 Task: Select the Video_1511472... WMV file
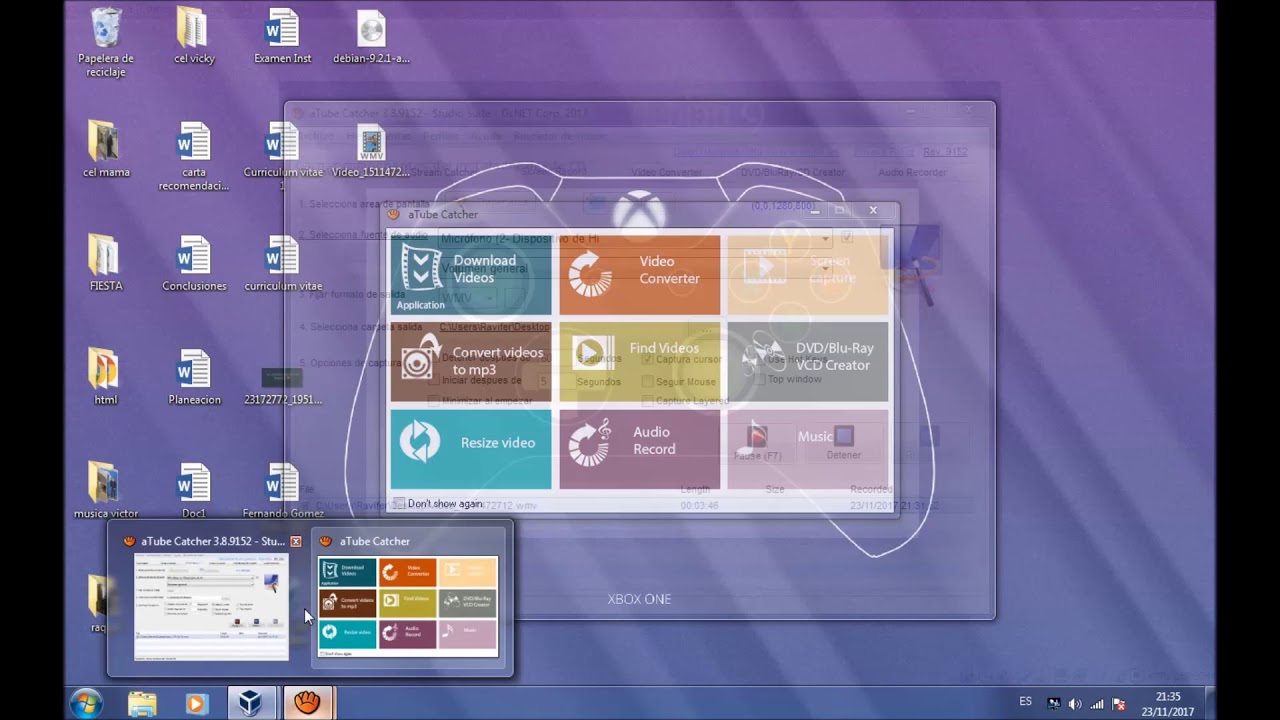(x=371, y=152)
